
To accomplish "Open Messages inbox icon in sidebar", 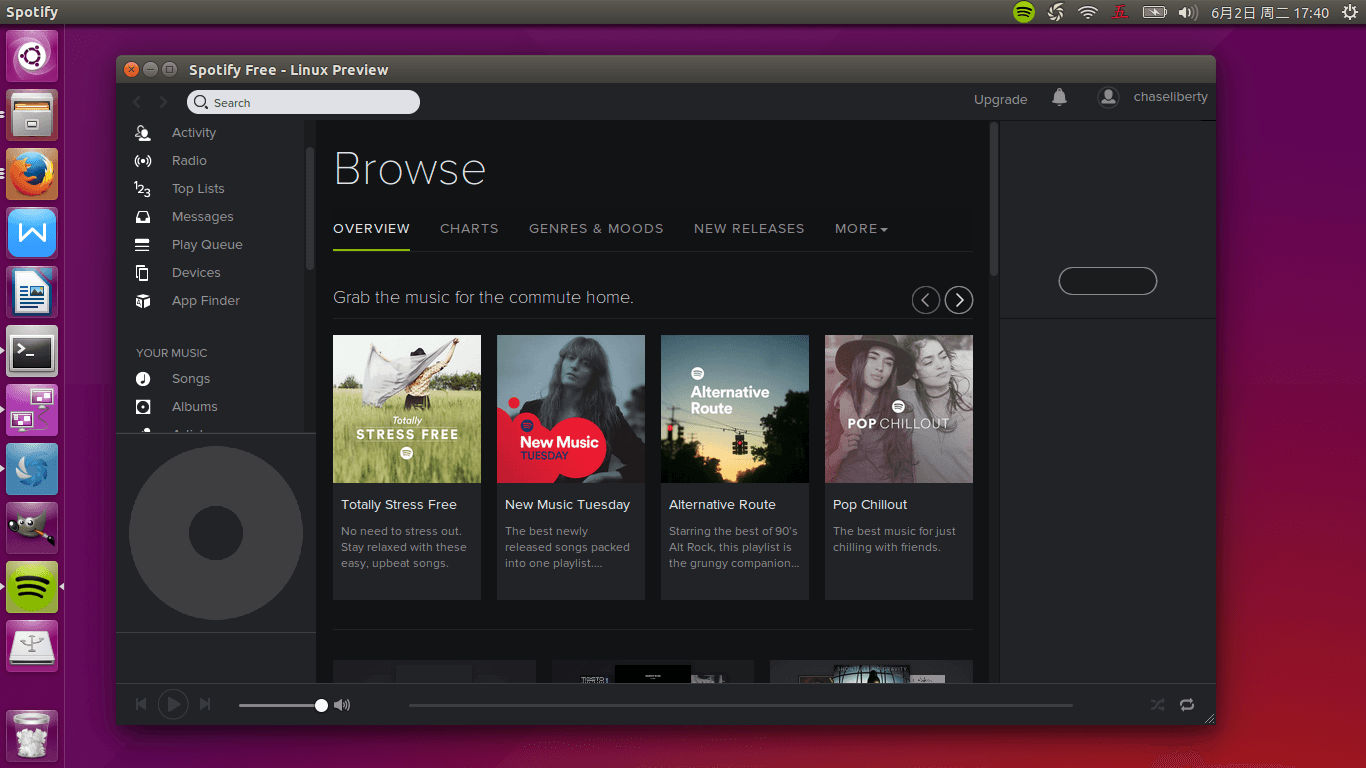I will [x=143, y=217].
